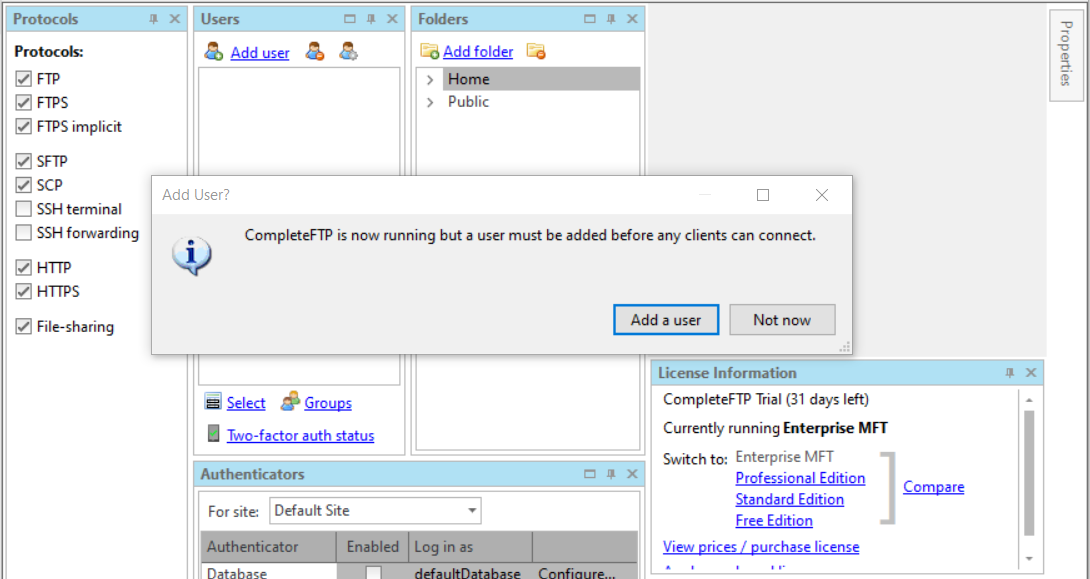Switch to Standard Edition

tap(790, 499)
